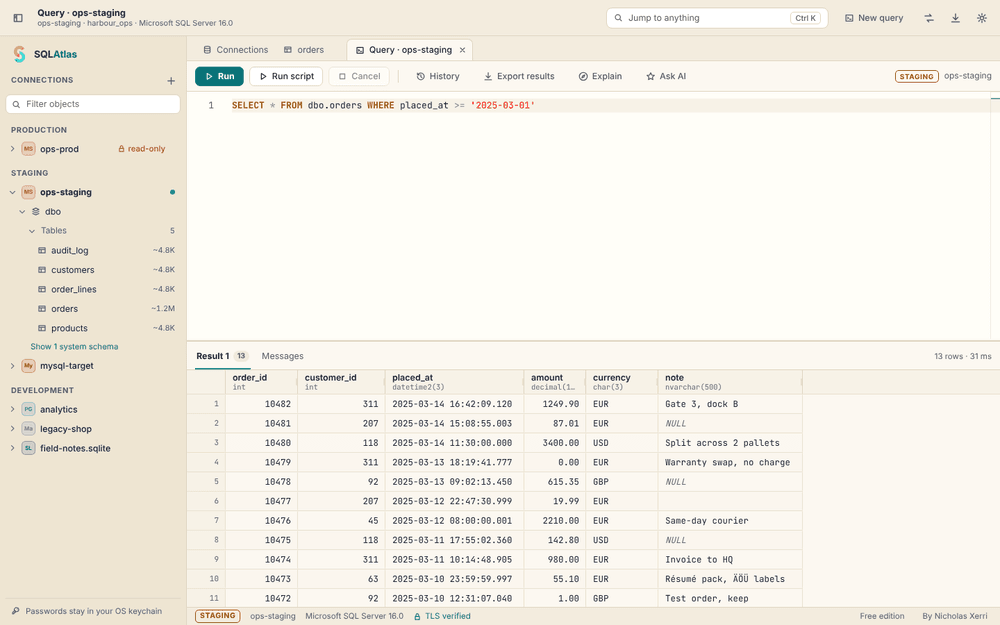Click the analytics PG icon
Screen dimensions: 1000x625
(x=28, y=409)
